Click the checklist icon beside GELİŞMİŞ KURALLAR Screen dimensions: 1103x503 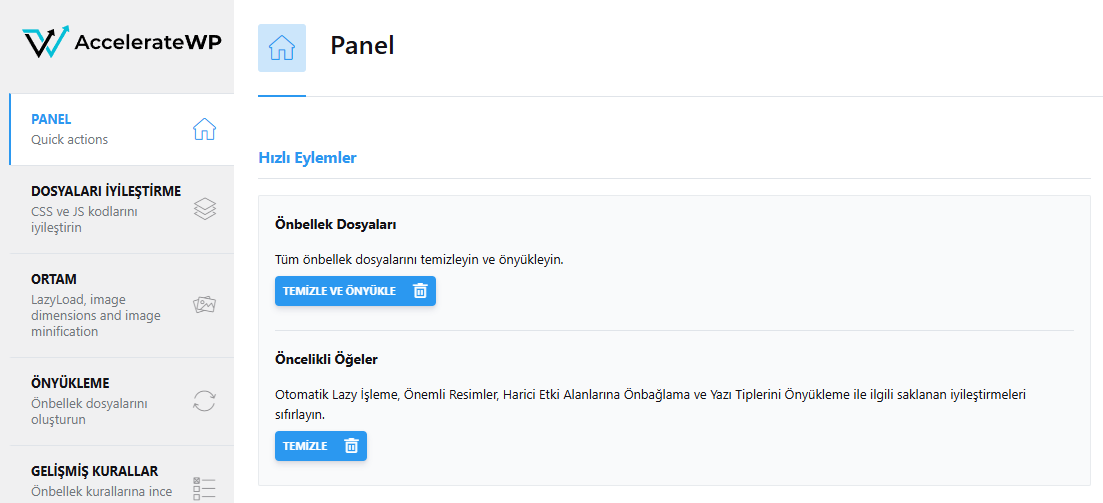pos(204,488)
